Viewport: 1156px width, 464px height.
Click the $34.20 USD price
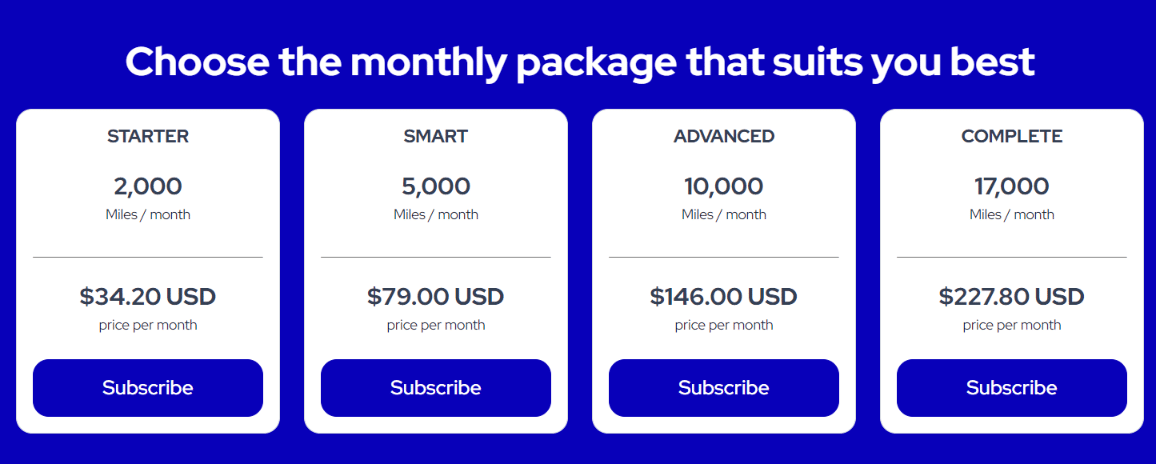(148, 296)
